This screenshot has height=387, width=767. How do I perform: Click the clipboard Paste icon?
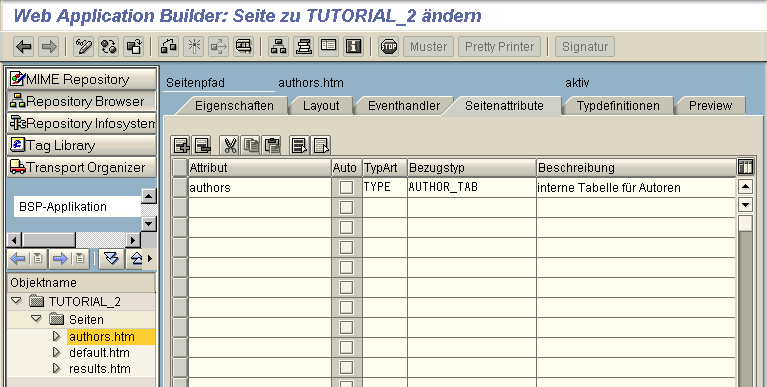pos(272,145)
